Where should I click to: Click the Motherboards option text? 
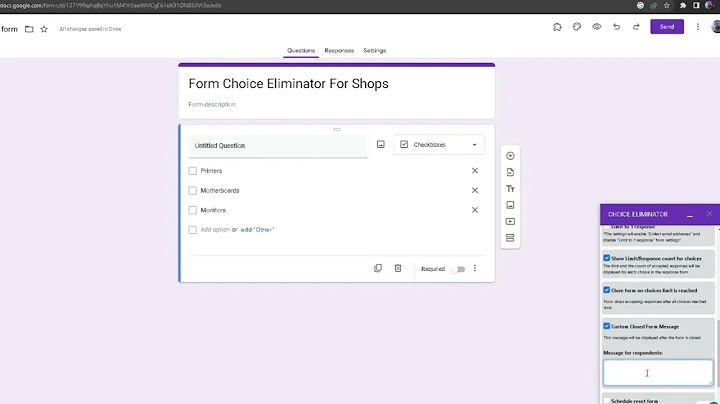(220, 191)
